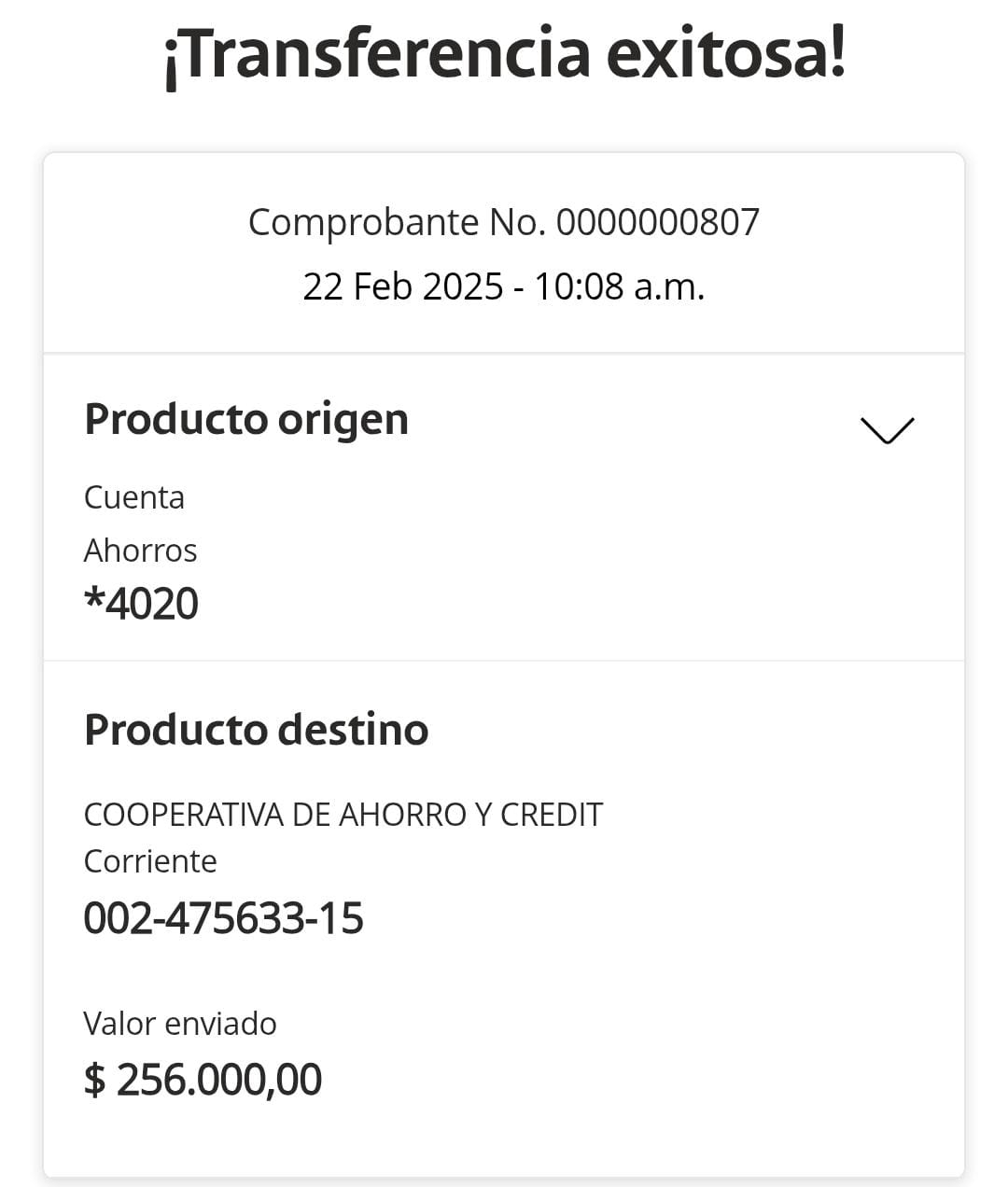The height and width of the screenshot is (1187, 1008).
Task: Select the amount 256.000,00
Action: (219, 1080)
